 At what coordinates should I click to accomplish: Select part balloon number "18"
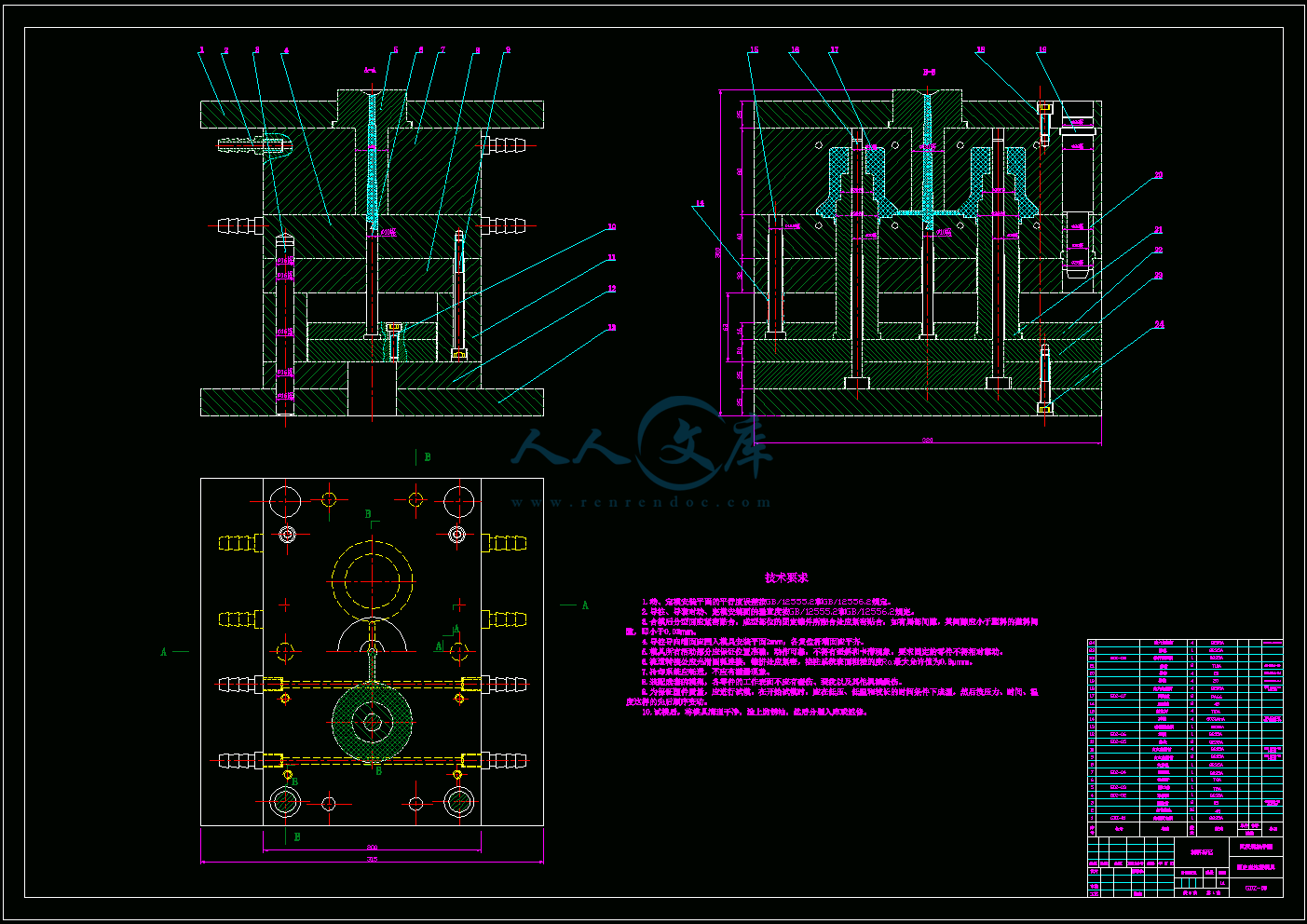980,50
